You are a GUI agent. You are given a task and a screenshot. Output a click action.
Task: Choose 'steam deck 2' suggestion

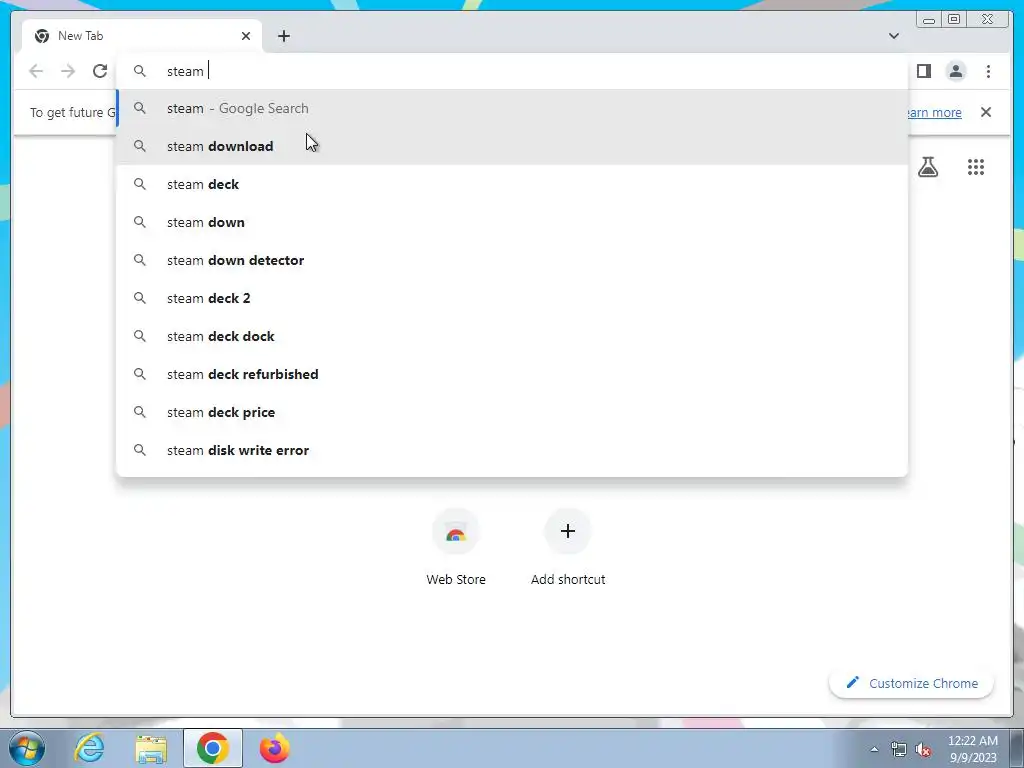[x=512, y=298]
